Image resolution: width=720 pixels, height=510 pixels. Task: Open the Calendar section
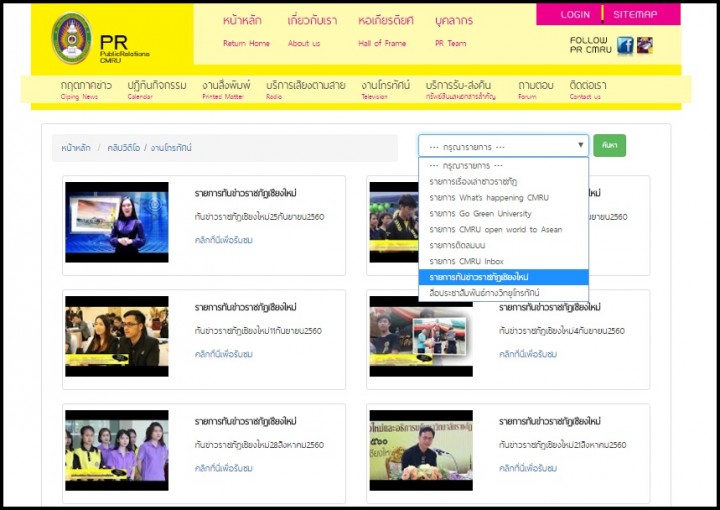coord(157,90)
